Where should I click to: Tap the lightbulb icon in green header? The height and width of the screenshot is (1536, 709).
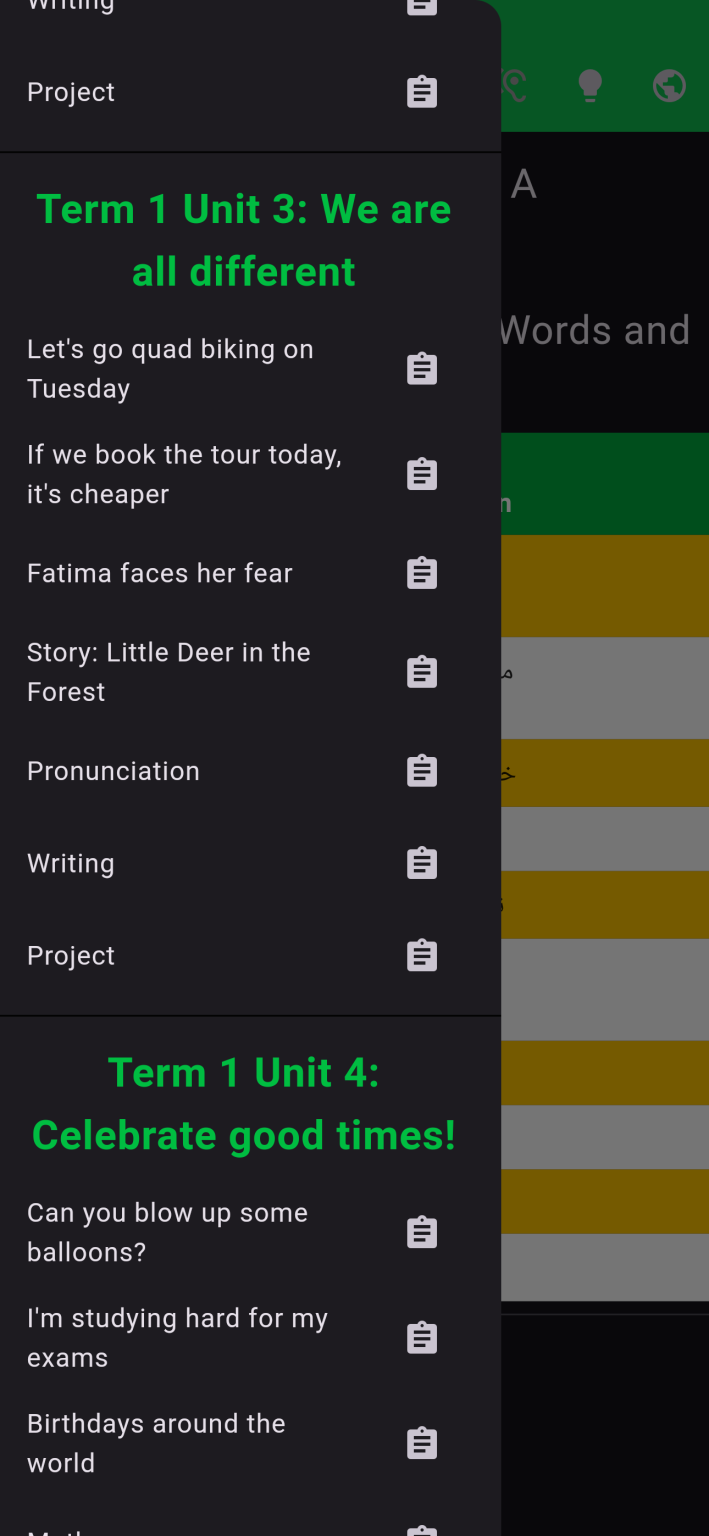pos(591,86)
